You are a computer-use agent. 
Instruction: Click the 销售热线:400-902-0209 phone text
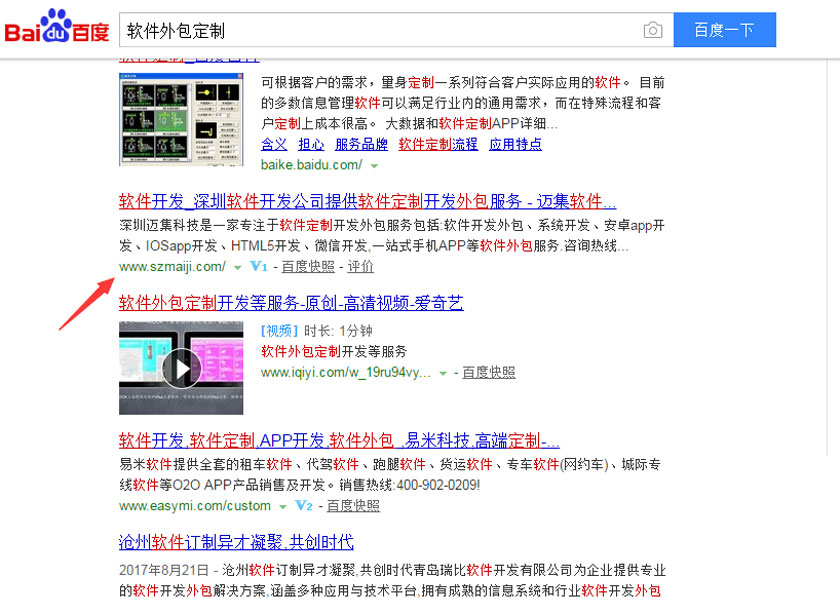410,485
